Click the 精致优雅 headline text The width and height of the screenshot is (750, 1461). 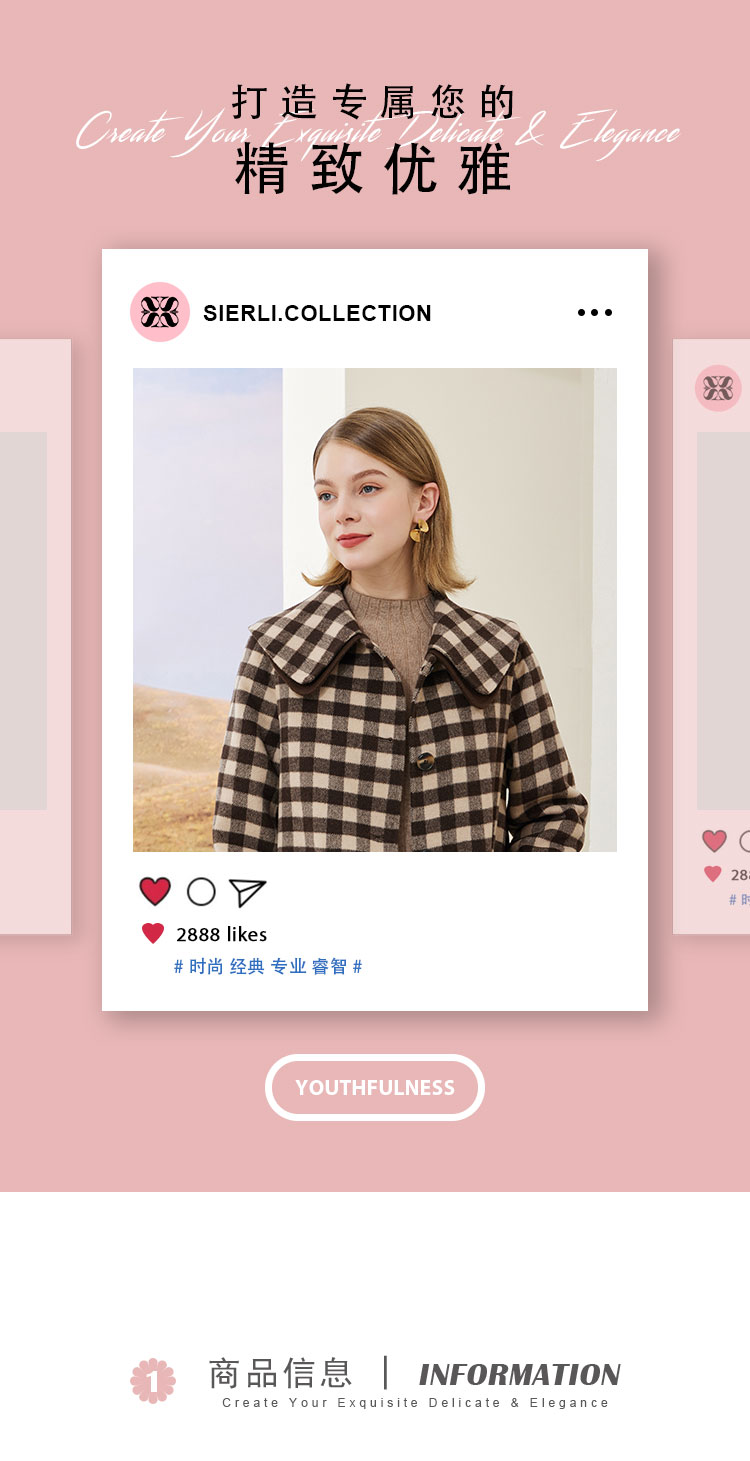[x=374, y=169]
